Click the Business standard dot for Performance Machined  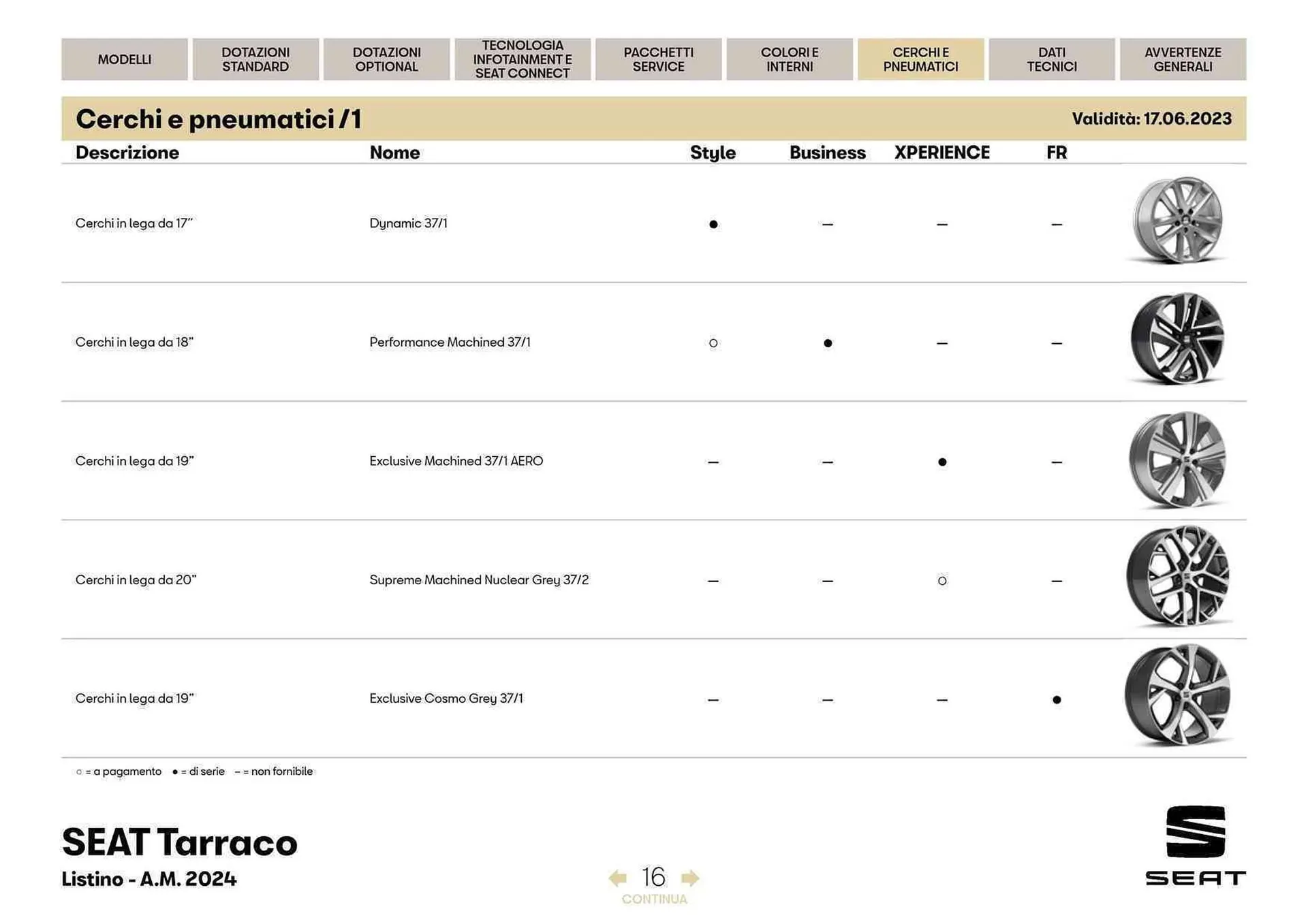coord(828,343)
